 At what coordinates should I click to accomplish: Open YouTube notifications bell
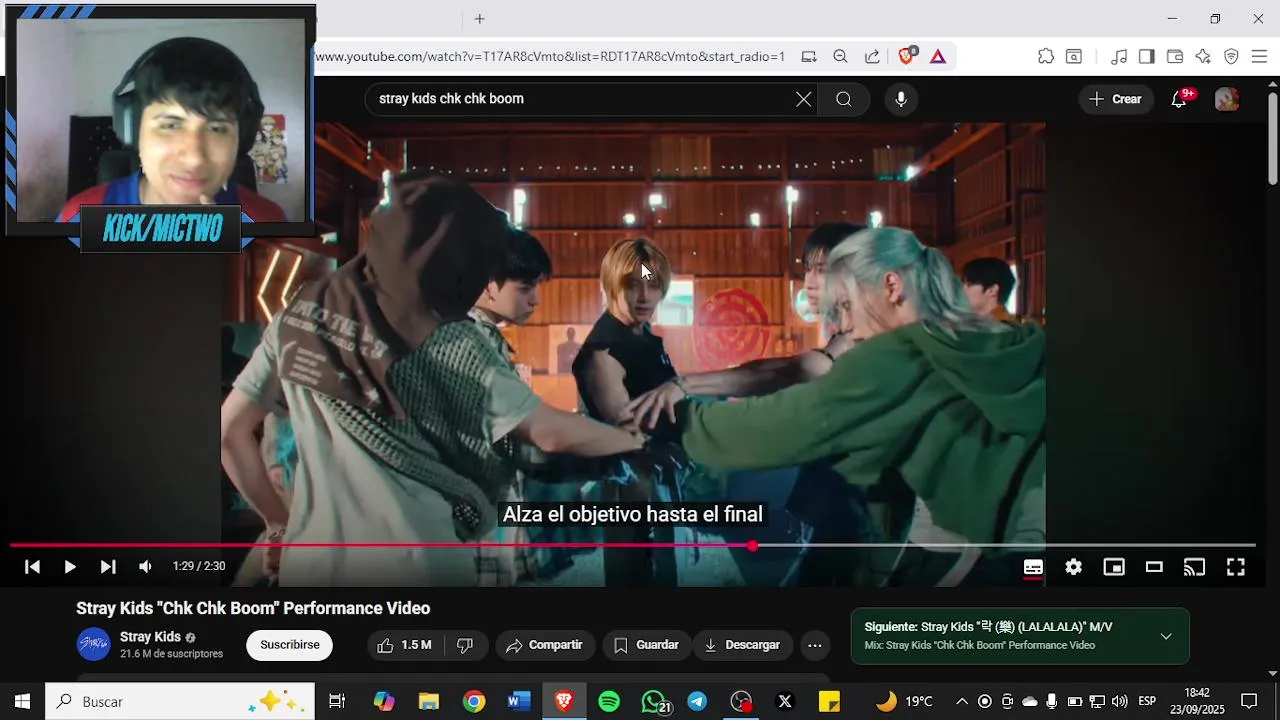(1179, 99)
